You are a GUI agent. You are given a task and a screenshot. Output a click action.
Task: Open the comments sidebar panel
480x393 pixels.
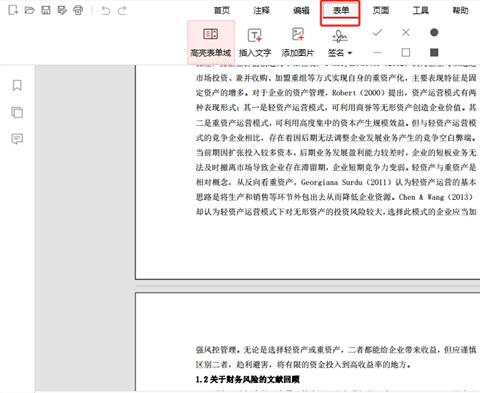17,139
